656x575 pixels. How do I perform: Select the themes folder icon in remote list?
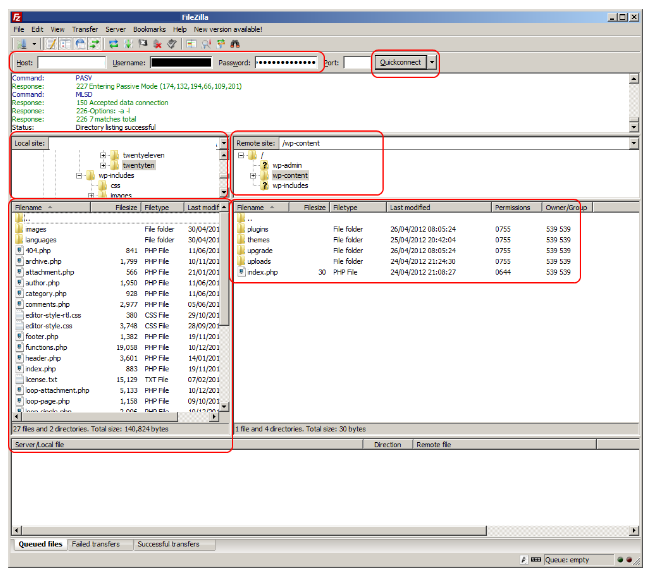[241, 240]
